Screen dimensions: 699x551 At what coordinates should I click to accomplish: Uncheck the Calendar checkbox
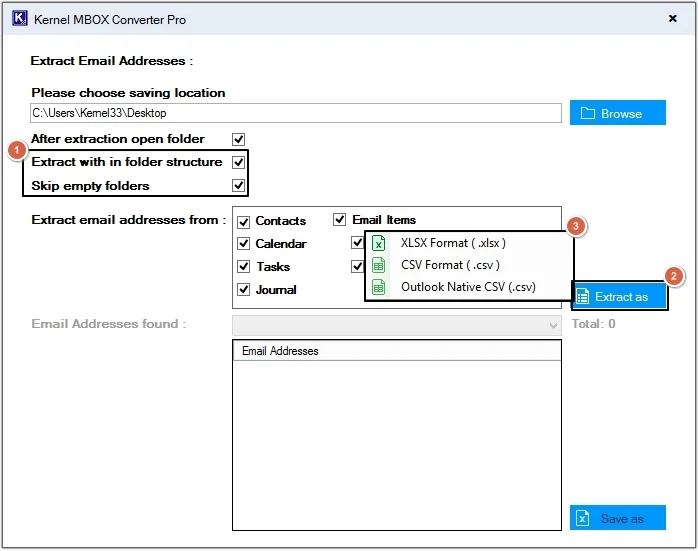243,244
